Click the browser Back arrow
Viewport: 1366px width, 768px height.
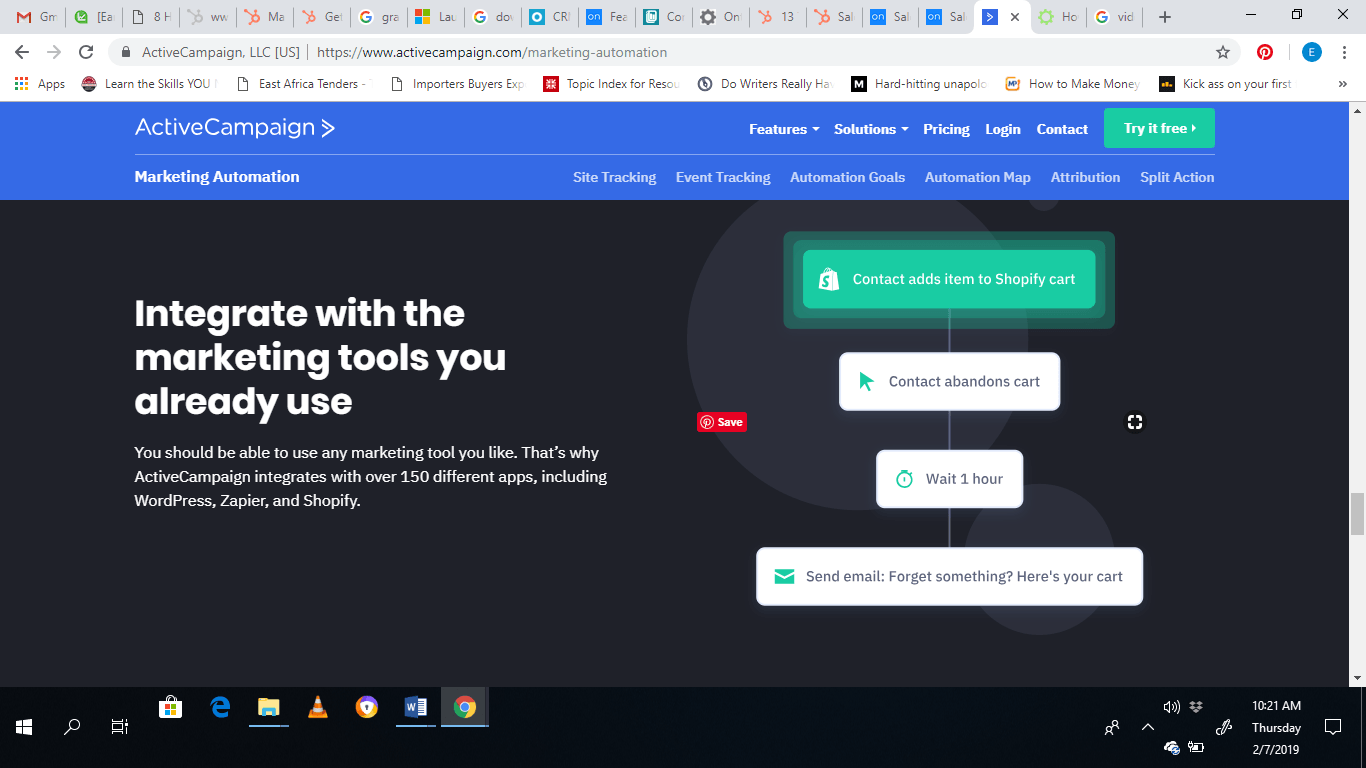[22, 52]
